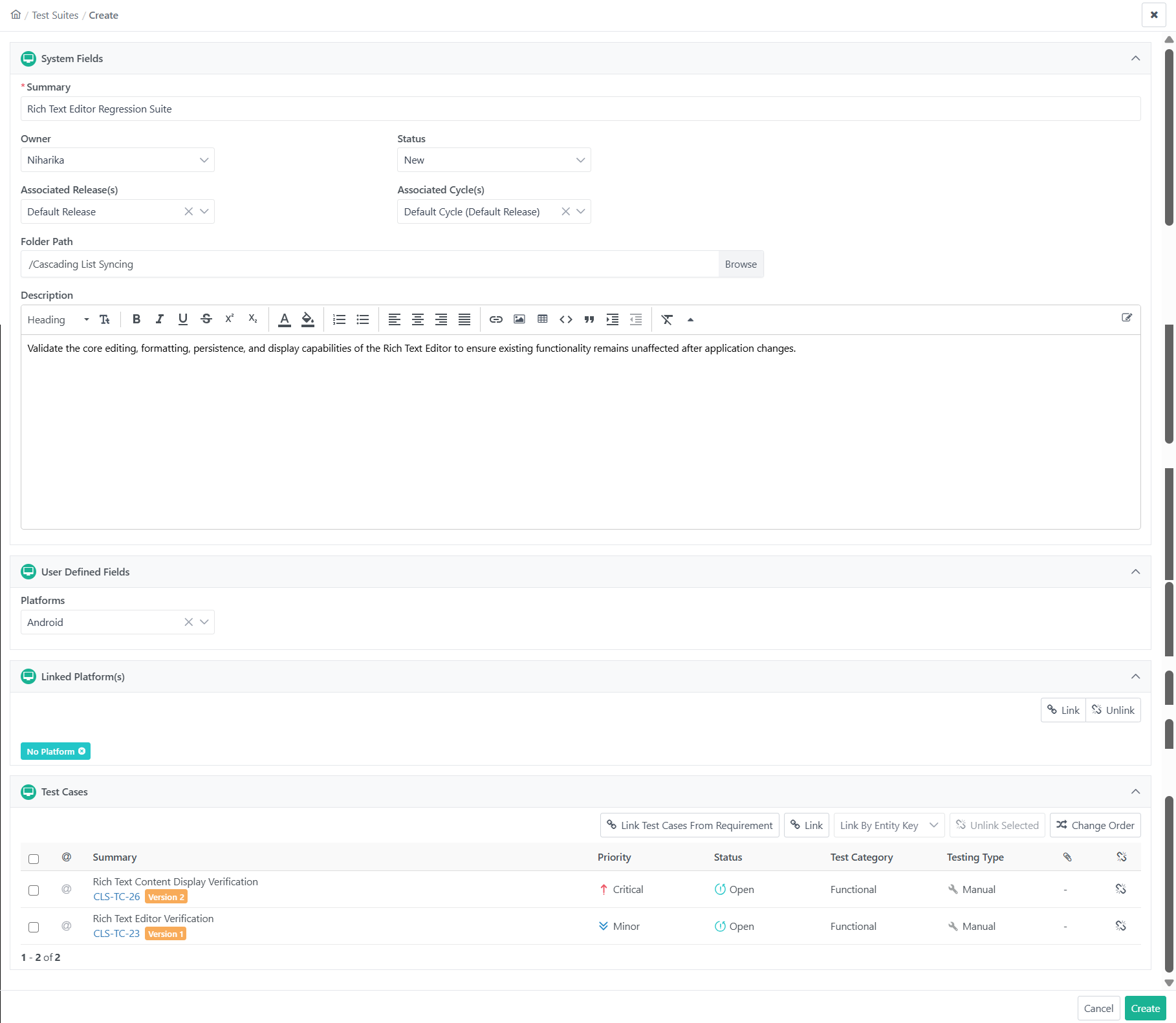The width and height of the screenshot is (1176, 1023).
Task: Click Link Test Cases From Requirement
Action: click(x=690, y=825)
